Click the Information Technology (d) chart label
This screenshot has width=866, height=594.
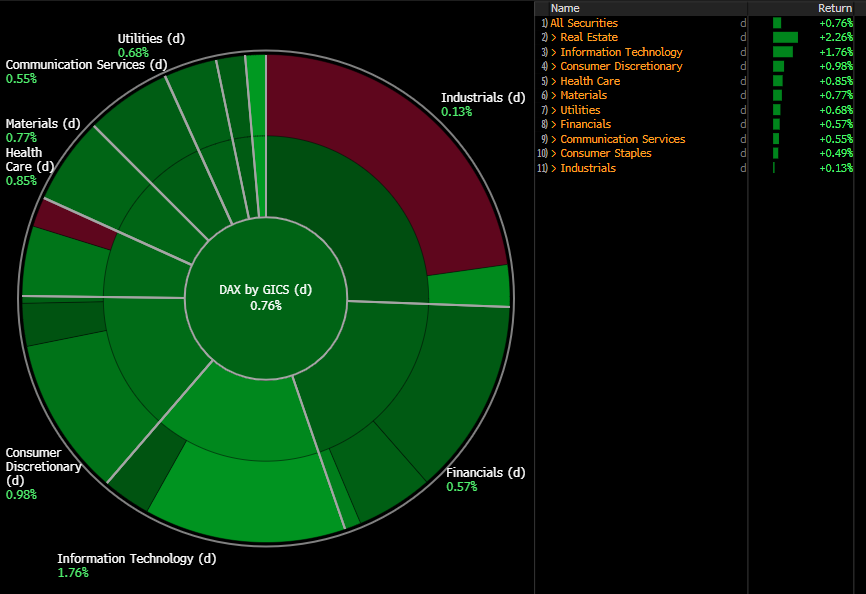[136, 559]
